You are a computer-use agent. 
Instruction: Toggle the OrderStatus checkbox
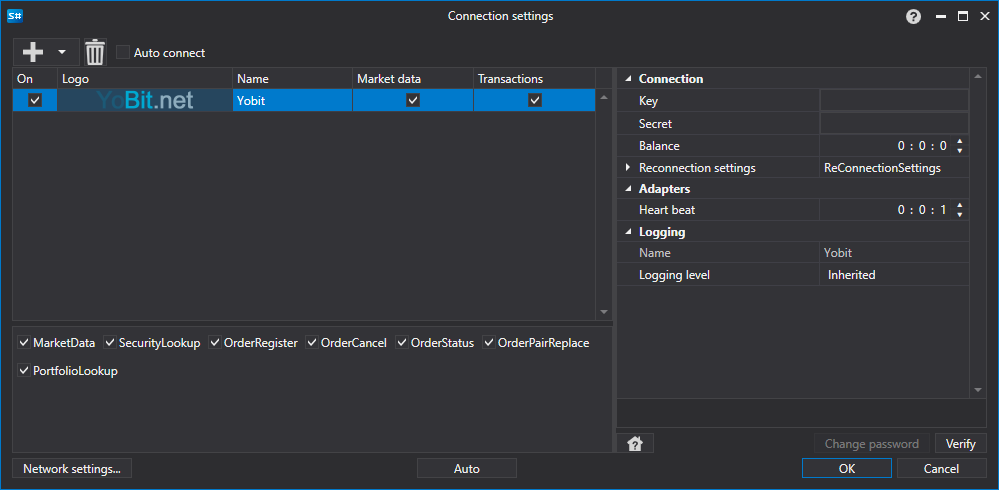coord(402,343)
